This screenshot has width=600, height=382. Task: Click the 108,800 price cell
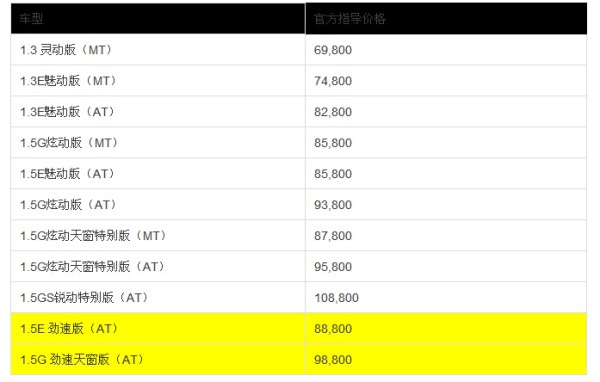[x=446, y=298]
